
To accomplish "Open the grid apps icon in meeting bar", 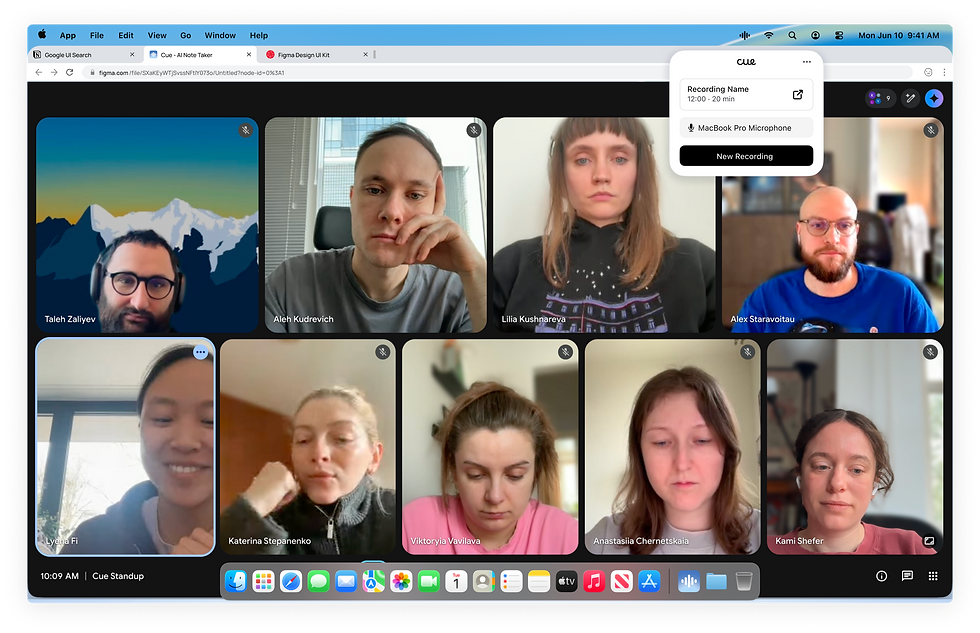I will (x=933, y=576).
